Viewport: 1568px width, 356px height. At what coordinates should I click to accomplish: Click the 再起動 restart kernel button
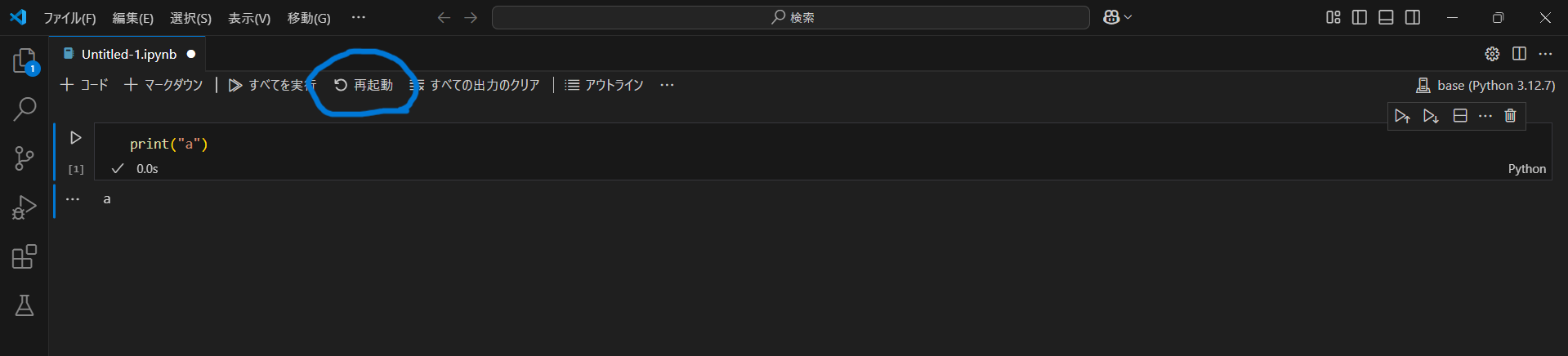[364, 85]
